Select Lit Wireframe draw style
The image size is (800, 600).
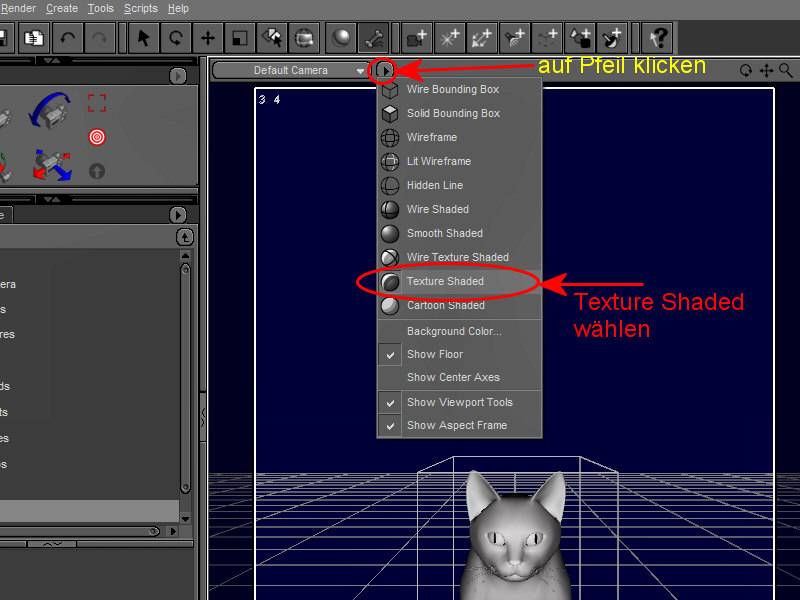(459, 161)
